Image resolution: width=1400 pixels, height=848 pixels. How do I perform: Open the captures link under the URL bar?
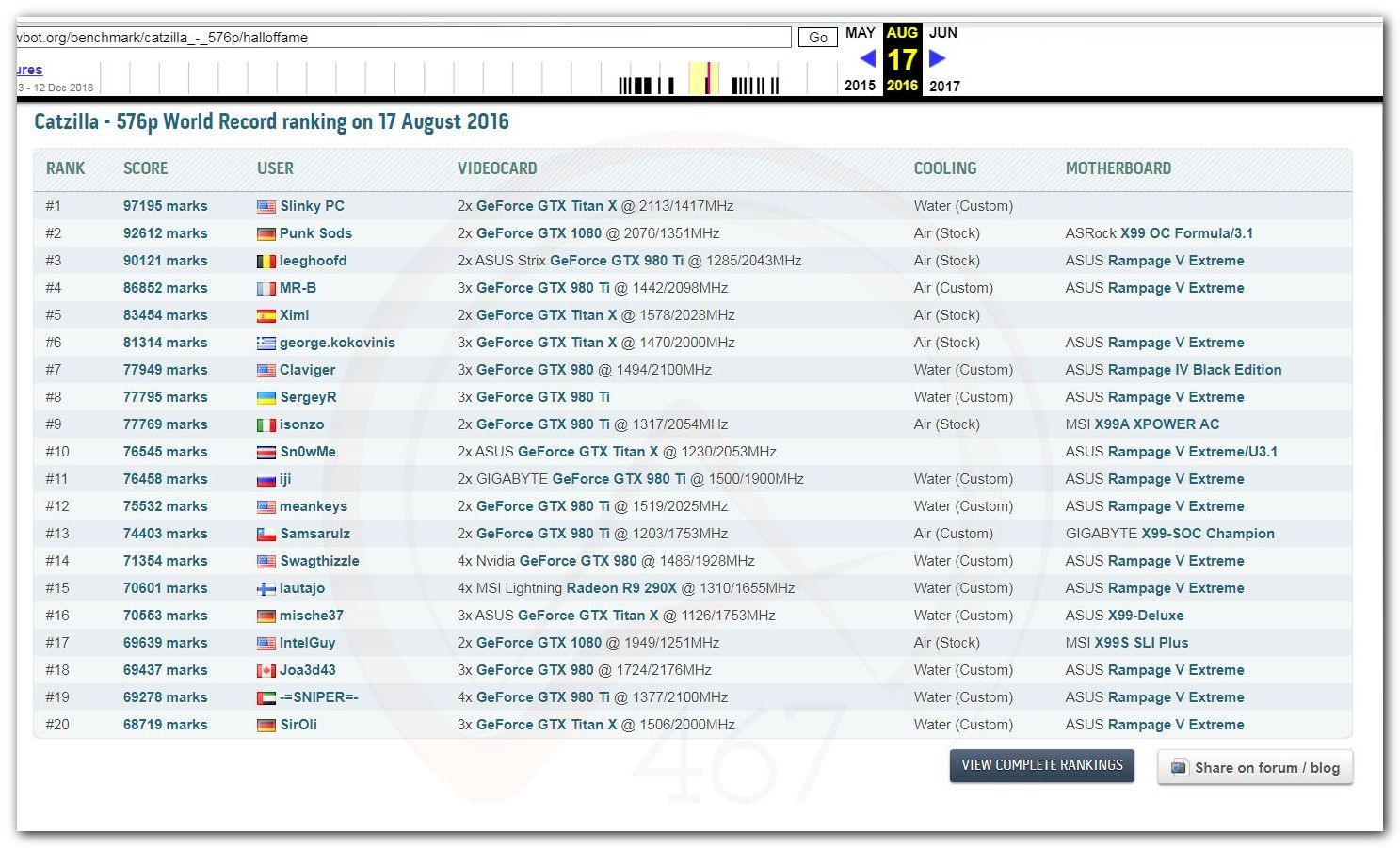pyautogui.click(x=29, y=70)
